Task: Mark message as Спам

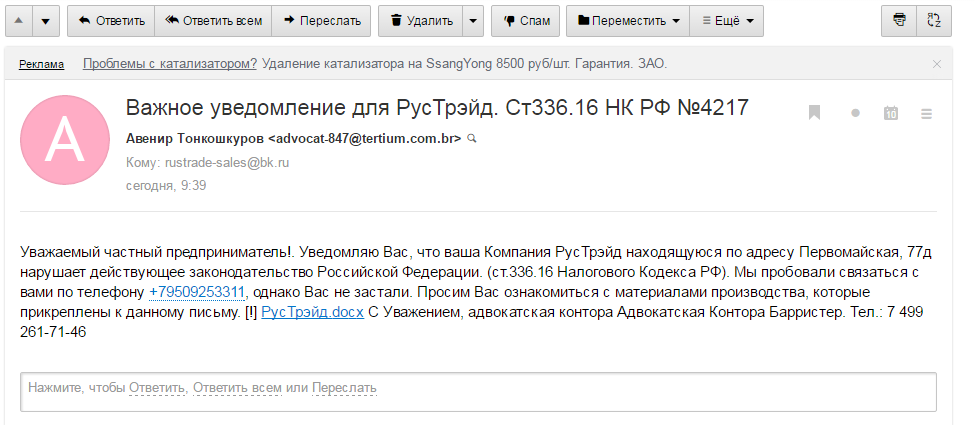Action: coord(525,21)
